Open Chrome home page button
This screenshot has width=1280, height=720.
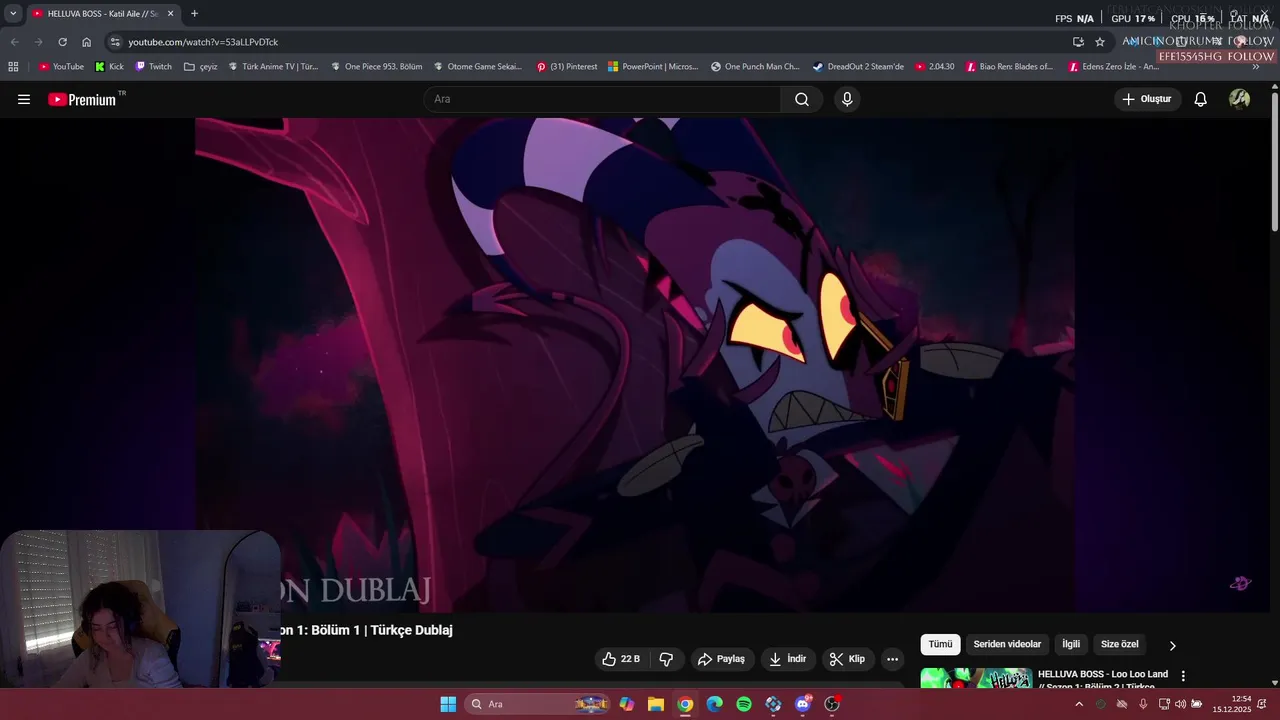[x=86, y=42]
